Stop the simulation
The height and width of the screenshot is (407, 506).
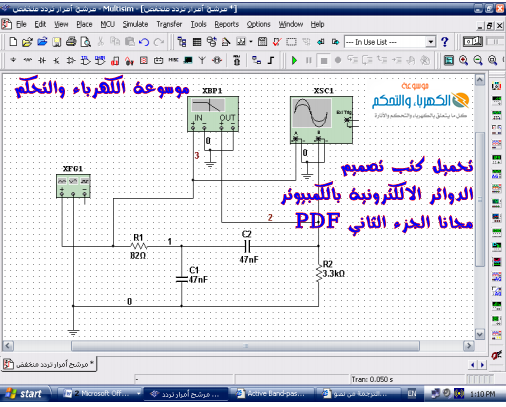pyautogui.click(x=323, y=61)
